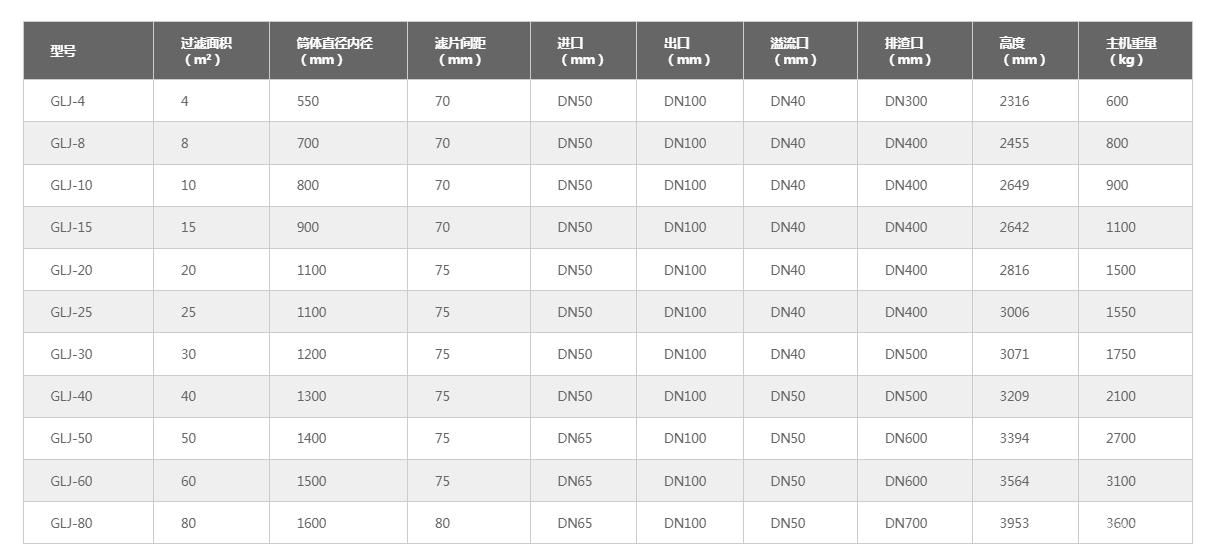1208x551 pixels.
Task: Select the GLJ-80 model cell
Action: point(88,523)
